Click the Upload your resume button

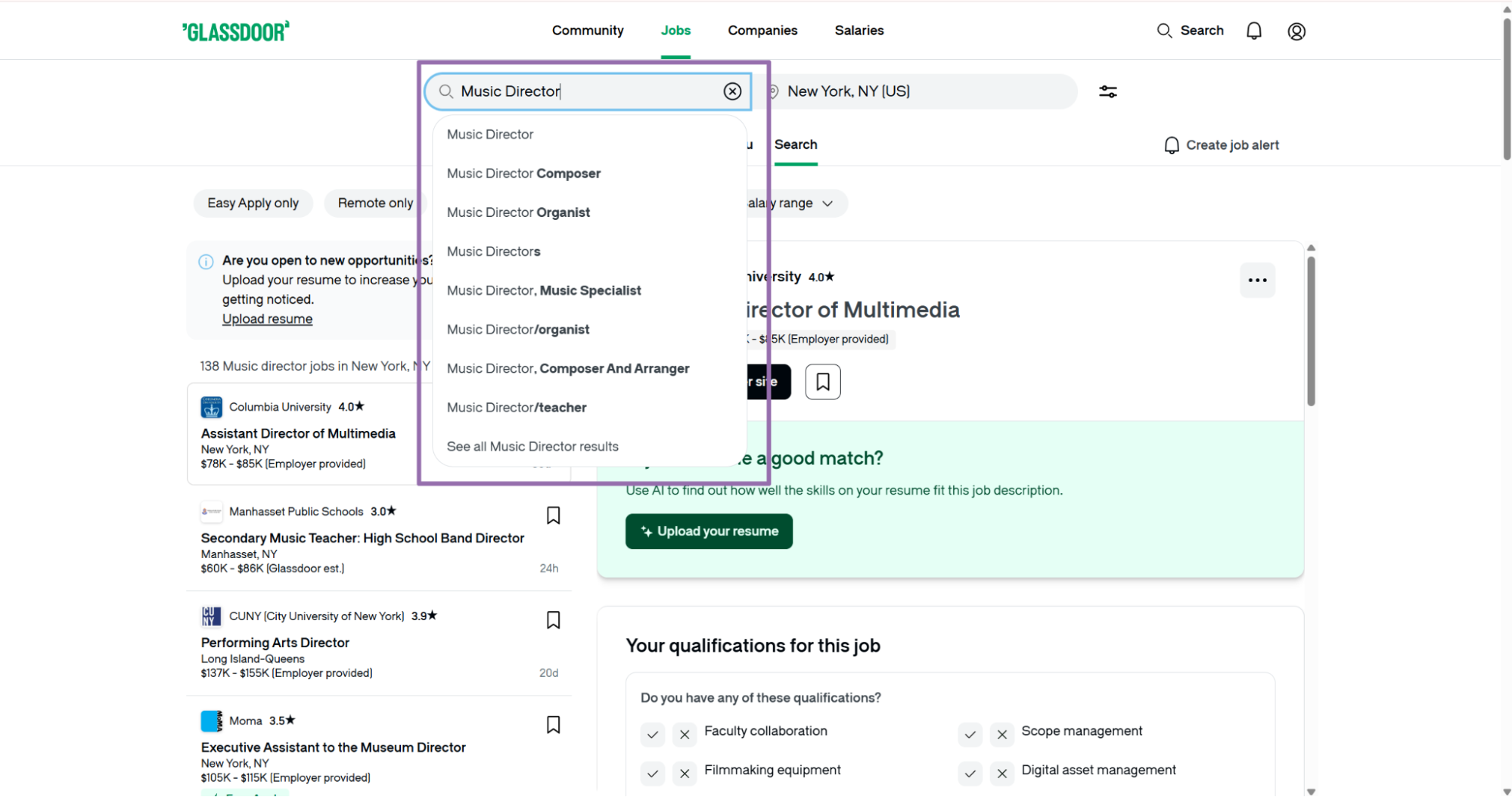709,532
